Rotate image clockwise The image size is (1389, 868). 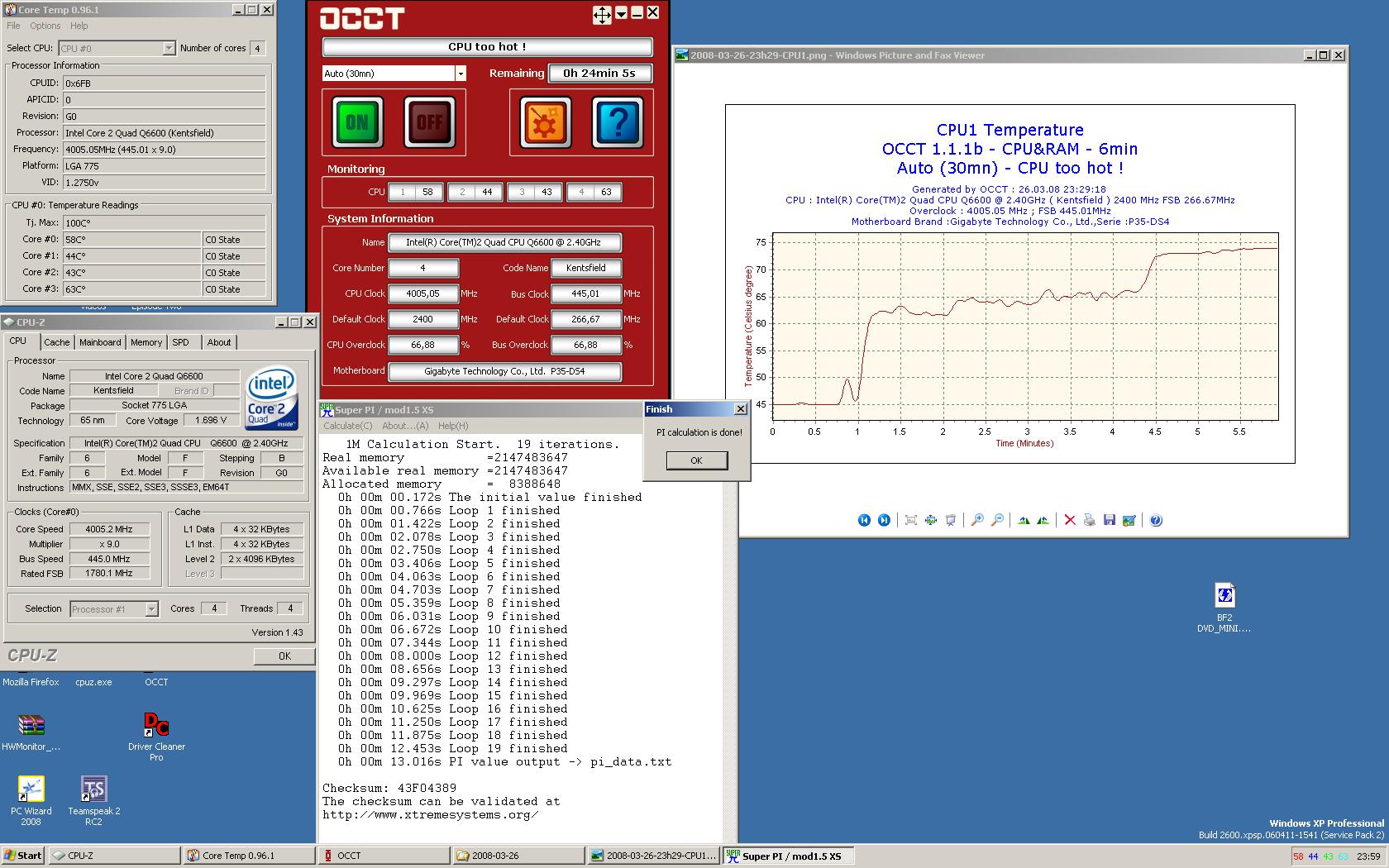tap(1024, 520)
